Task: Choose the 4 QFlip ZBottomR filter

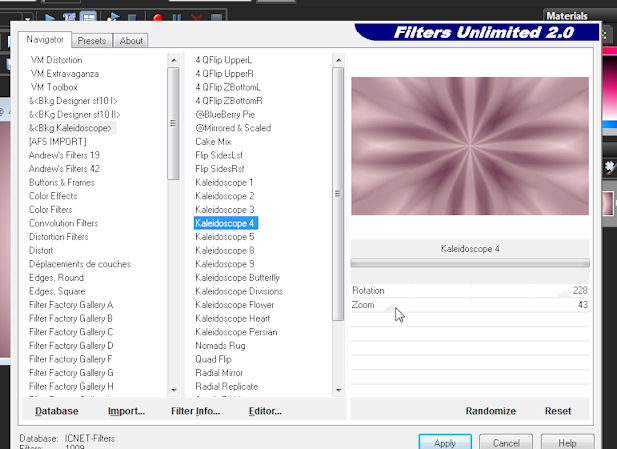Action: (229, 101)
